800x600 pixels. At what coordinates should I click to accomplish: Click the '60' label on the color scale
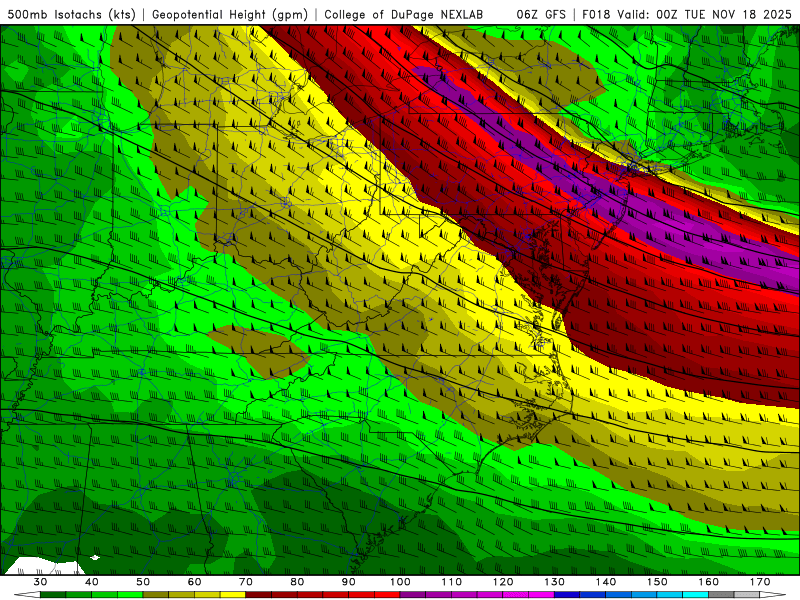coord(194,582)
